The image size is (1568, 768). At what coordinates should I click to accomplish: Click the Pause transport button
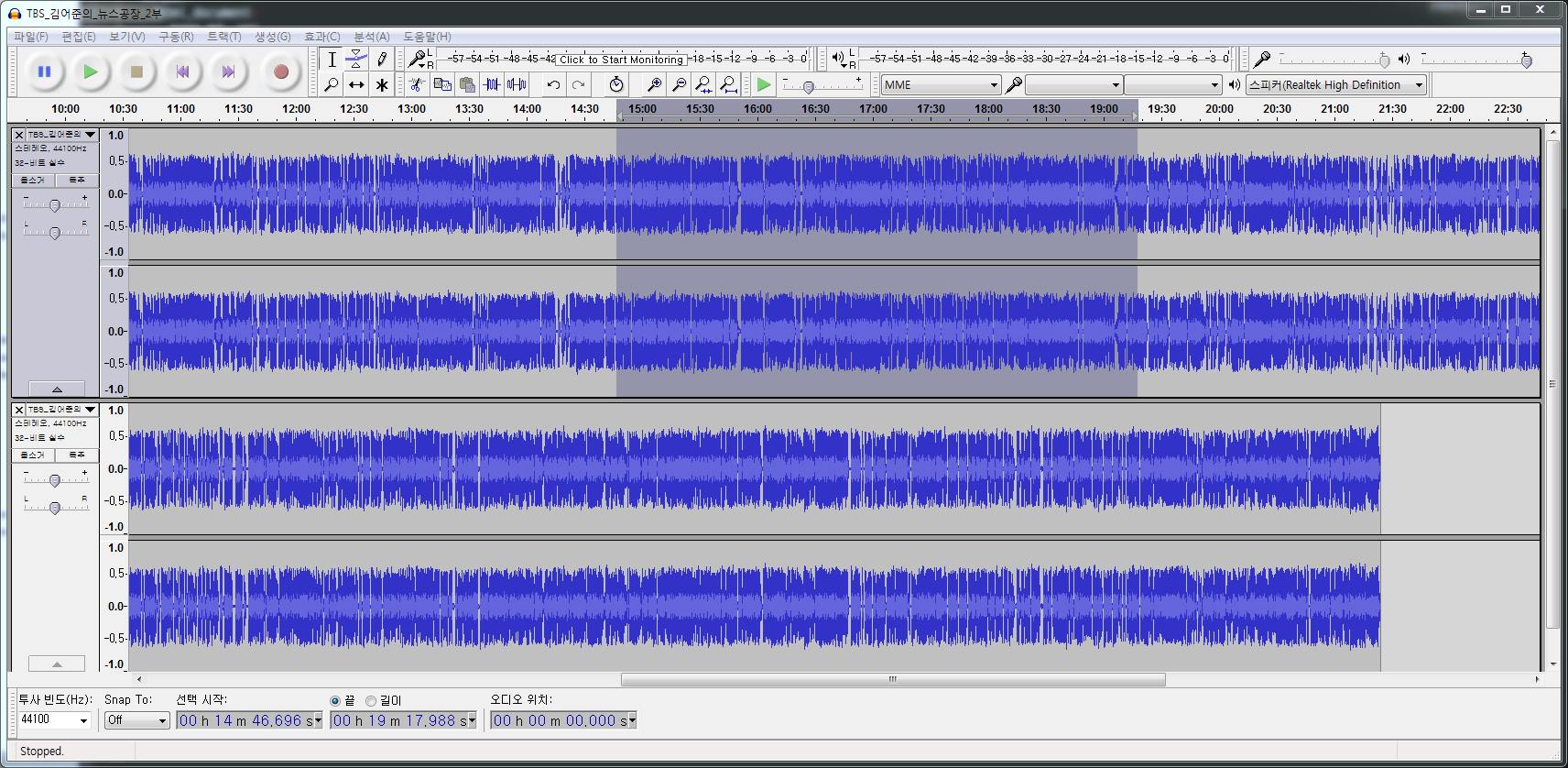click(44, 71)
